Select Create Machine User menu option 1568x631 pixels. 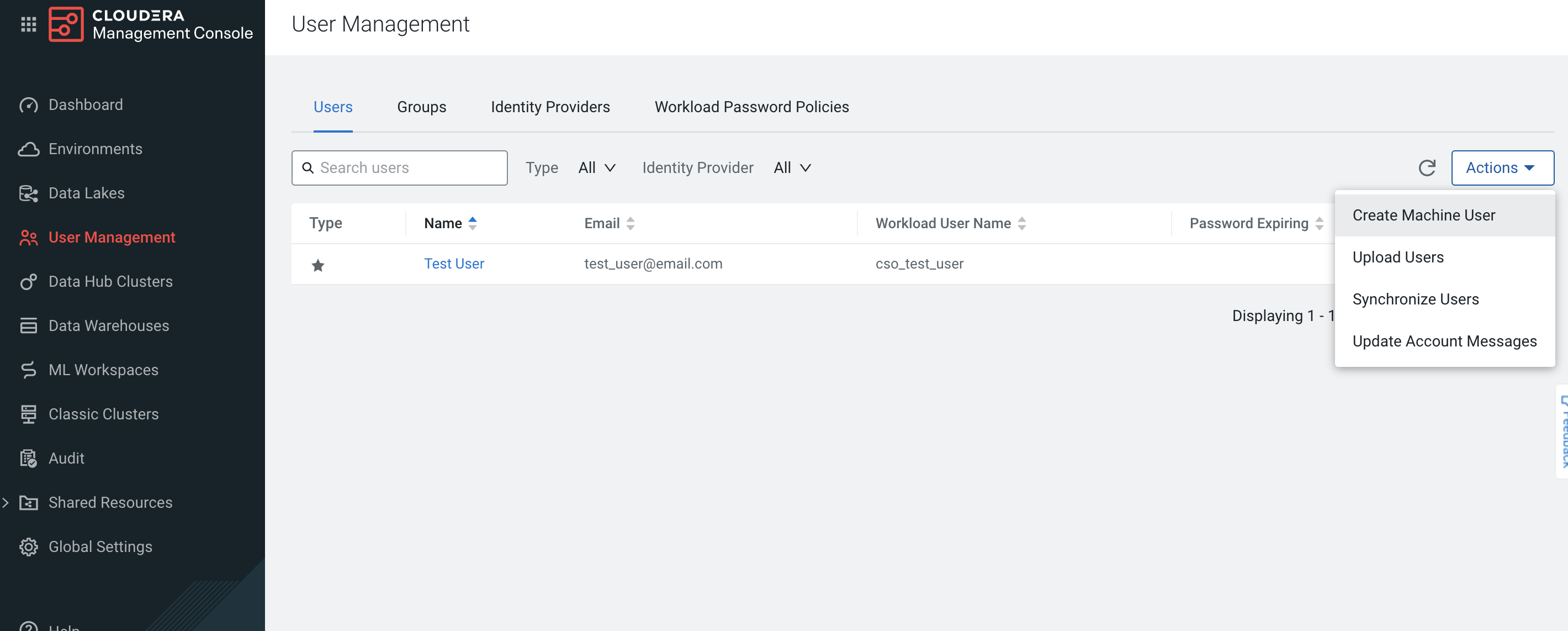coord(1423,215)
